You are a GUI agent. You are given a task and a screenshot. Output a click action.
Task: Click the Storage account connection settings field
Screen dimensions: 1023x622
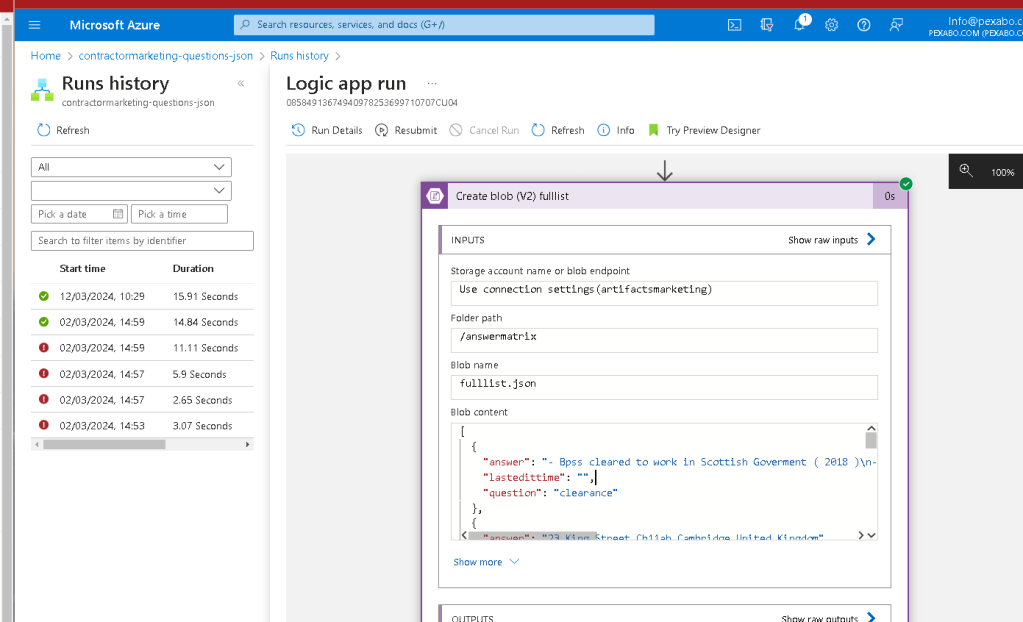[x=664, y=293]
